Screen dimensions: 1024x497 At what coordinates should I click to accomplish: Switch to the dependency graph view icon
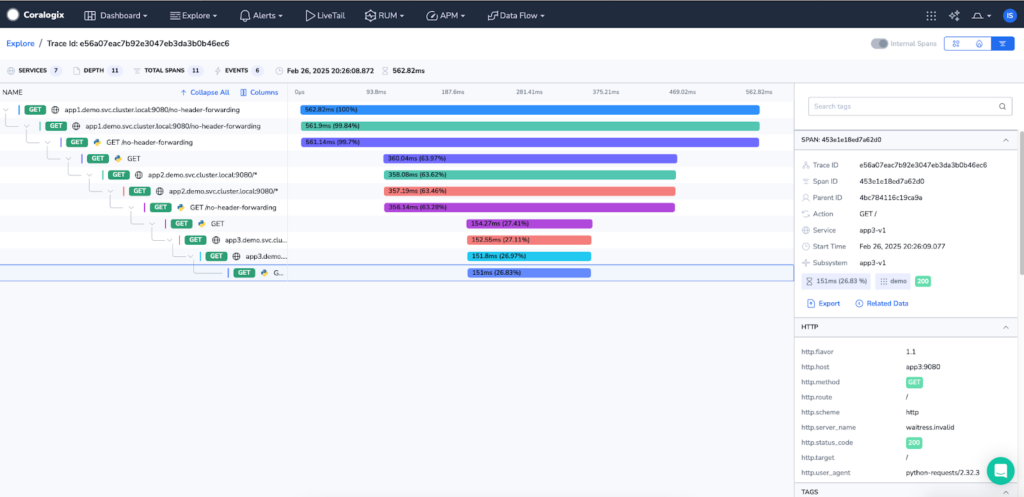coord(956,44)
